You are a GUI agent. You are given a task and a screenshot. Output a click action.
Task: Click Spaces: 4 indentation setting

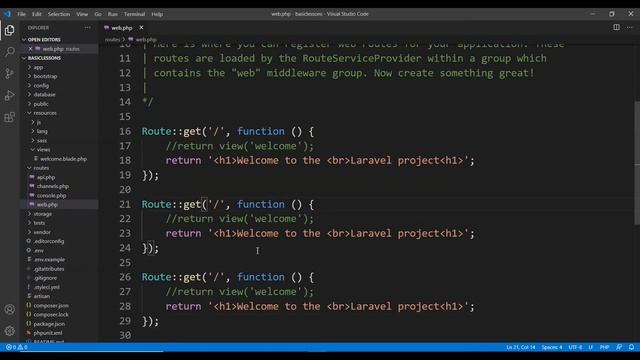[x=552, y=347]
